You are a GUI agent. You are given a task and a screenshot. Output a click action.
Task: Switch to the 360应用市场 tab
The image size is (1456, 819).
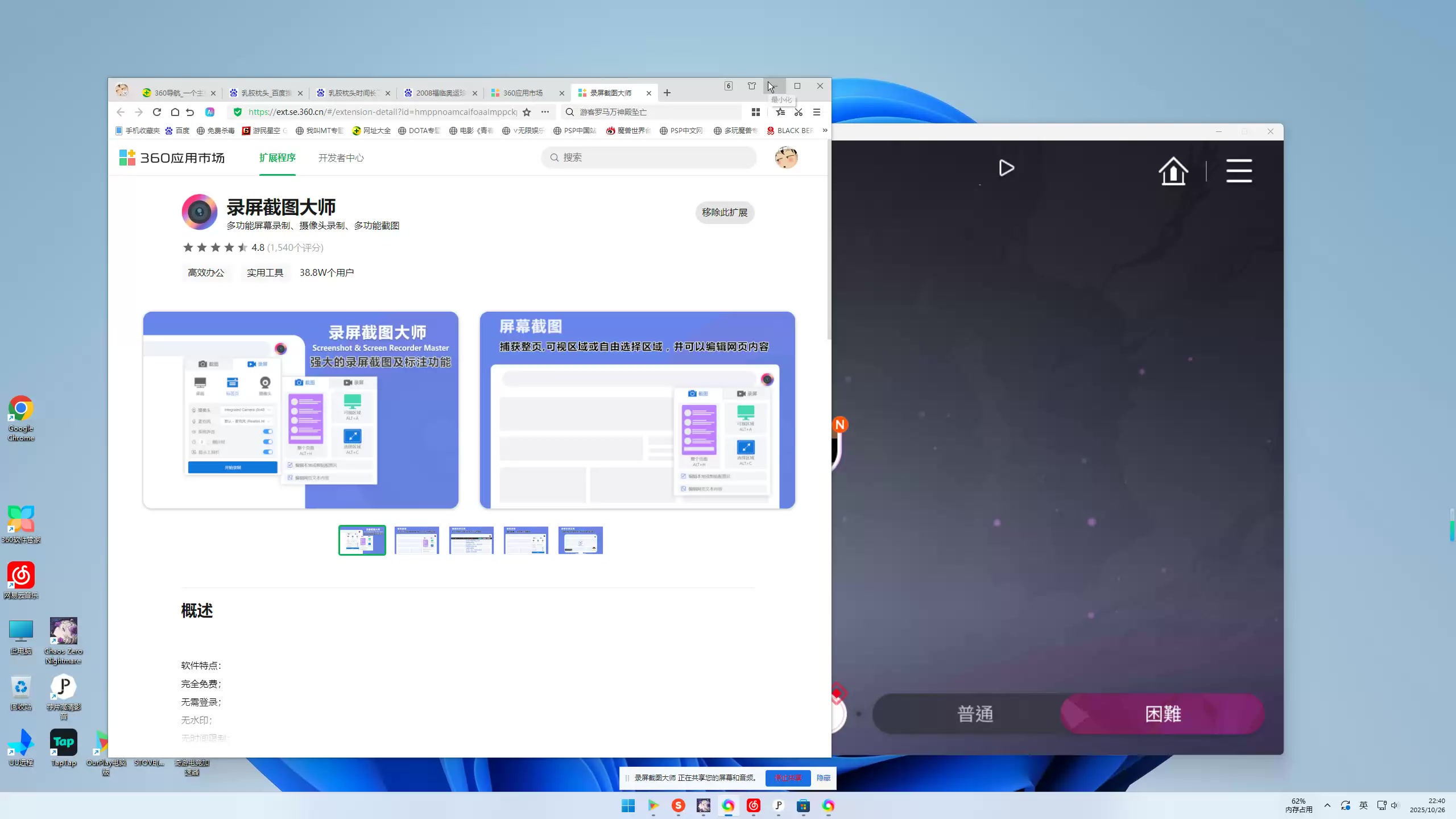click(x=523, y=93)
